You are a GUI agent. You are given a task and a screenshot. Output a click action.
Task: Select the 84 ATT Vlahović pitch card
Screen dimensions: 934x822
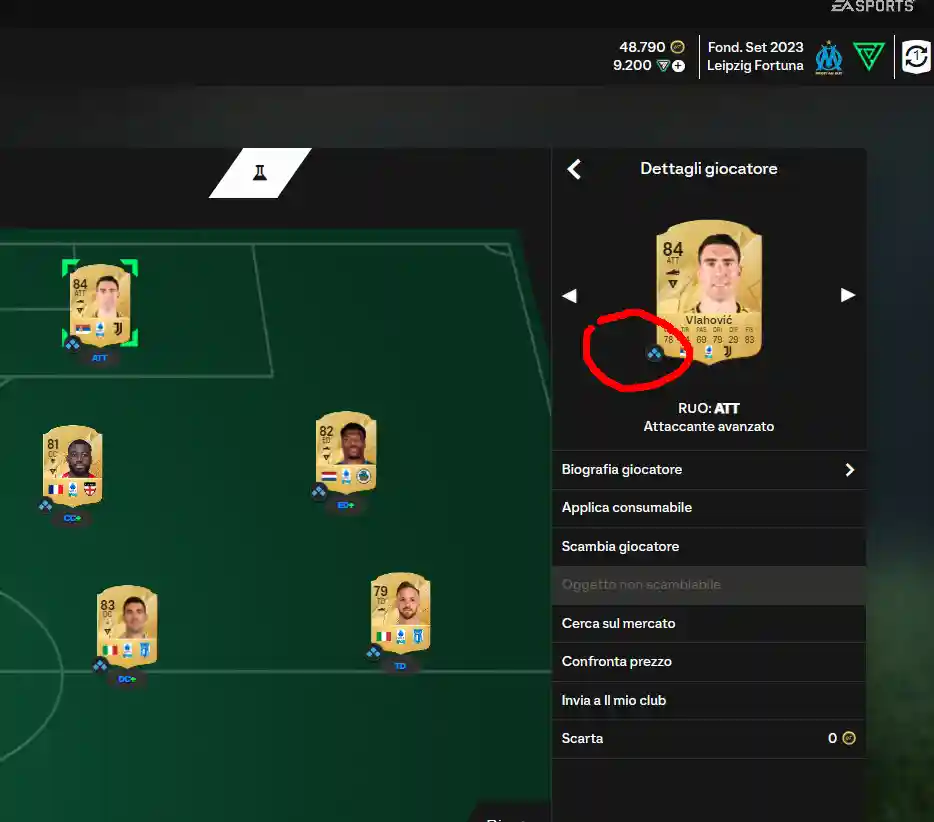(100, 304)
